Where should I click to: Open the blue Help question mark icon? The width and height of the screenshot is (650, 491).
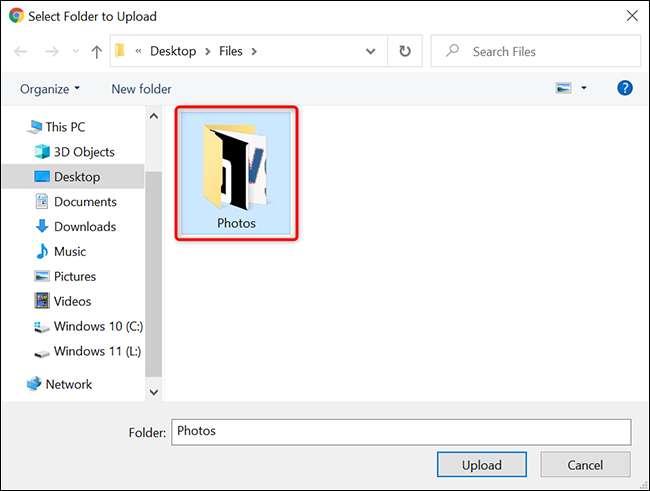[x=625, y=88]
